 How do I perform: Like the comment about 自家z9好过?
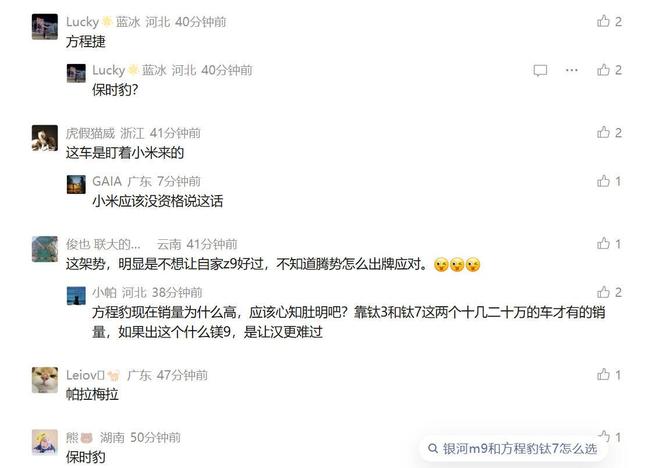[x=603, y=243]
